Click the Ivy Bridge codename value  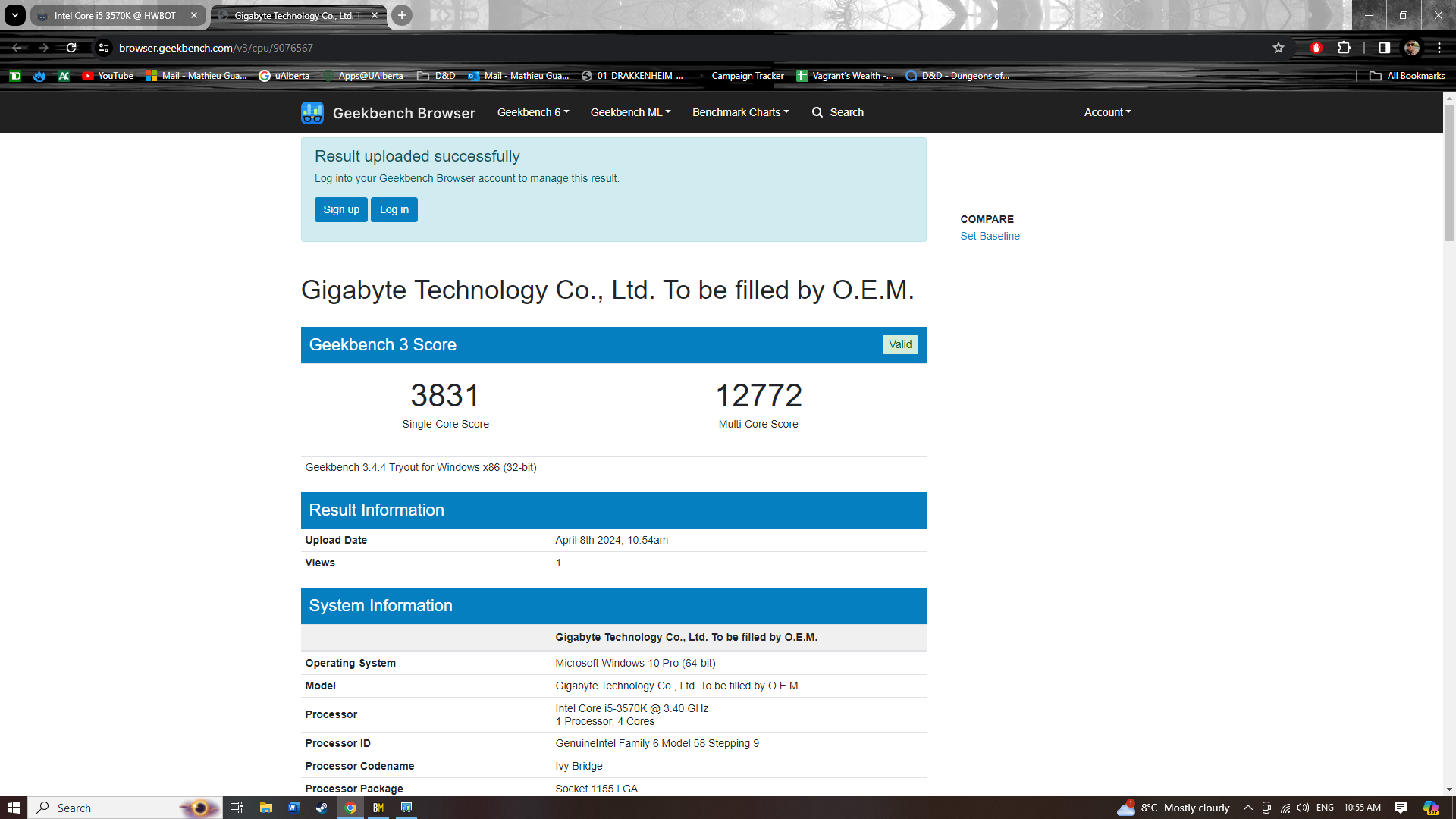[x=579, y=767]
